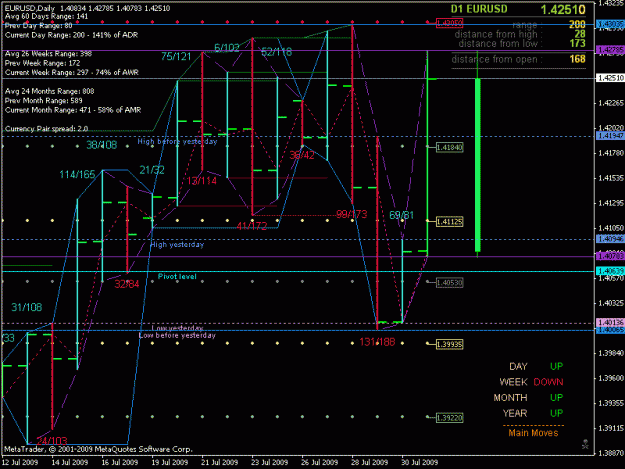
Task: Click the 1.39600 price on right axis
Action: click(611, 378)
